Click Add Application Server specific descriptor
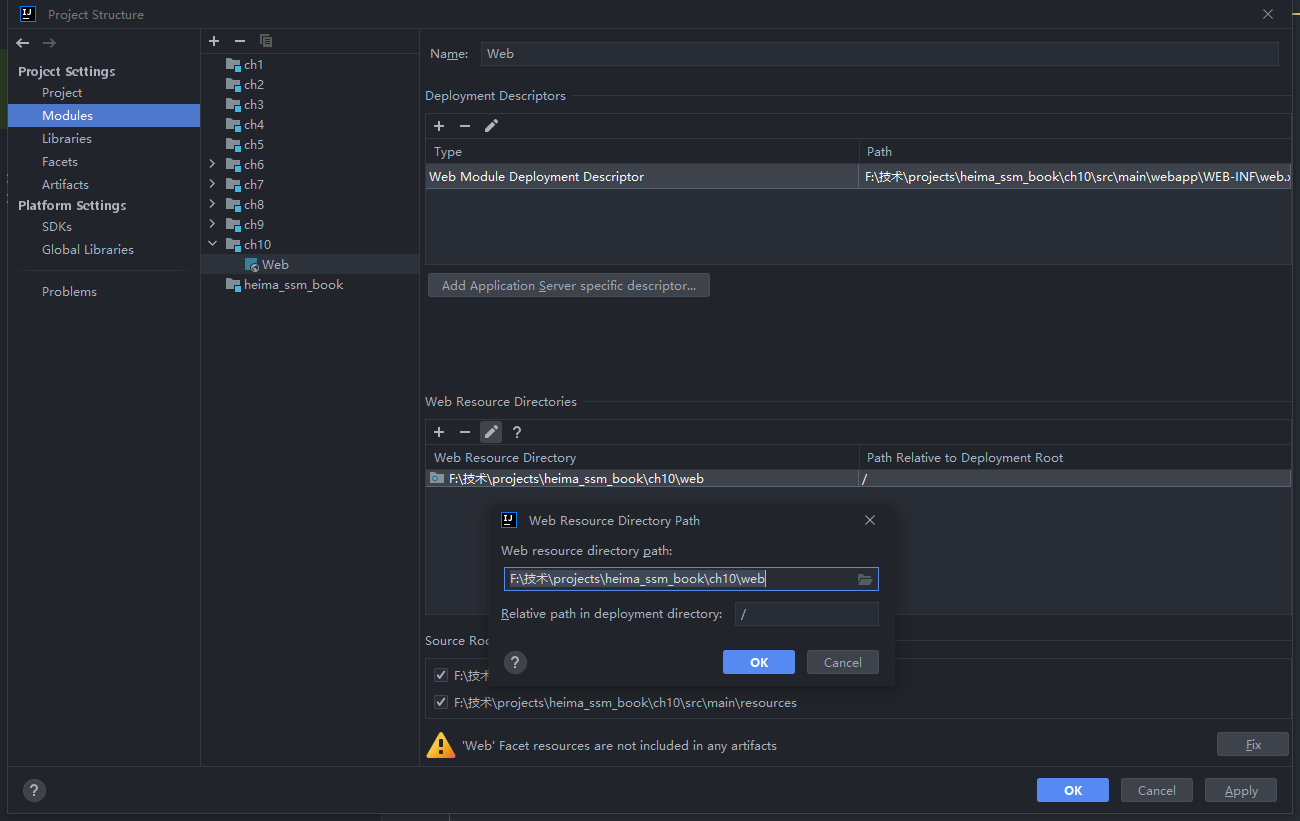The image size is (1300, 821). [x=568, y=286]
